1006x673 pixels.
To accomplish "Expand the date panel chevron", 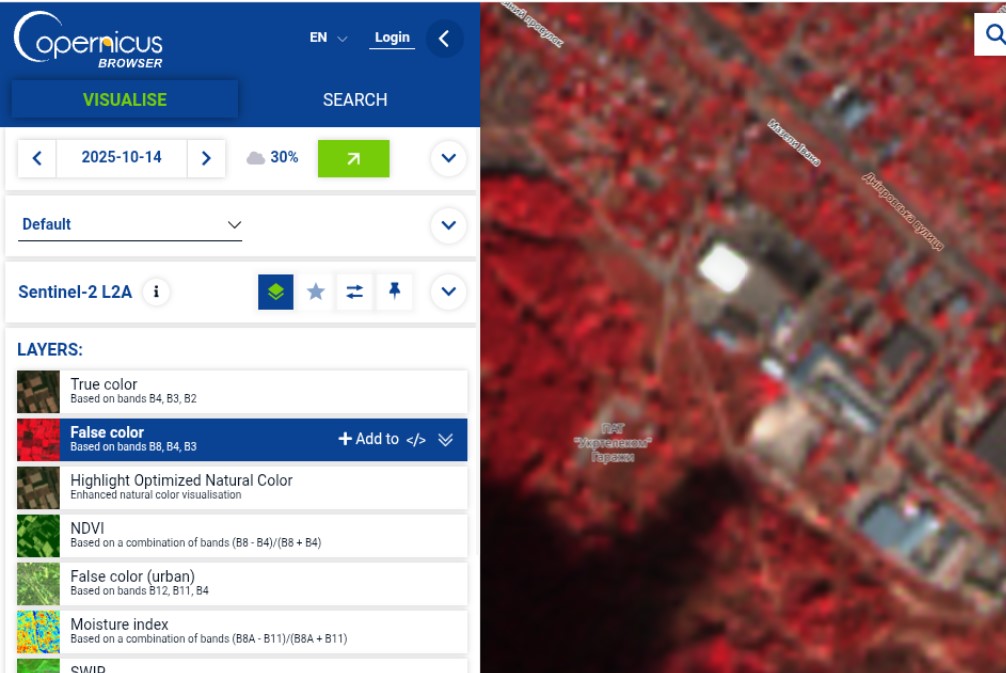I will click(448, 158).
